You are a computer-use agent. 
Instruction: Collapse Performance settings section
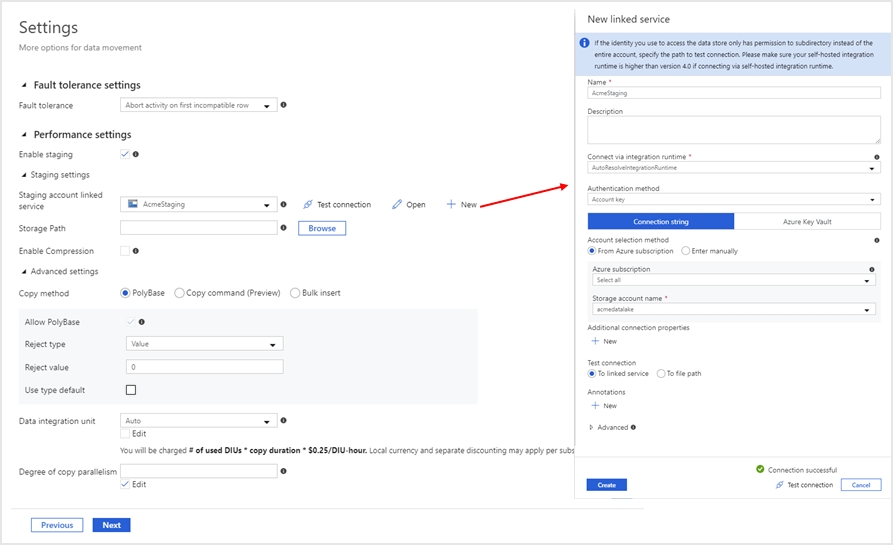(x=24, y=134)
